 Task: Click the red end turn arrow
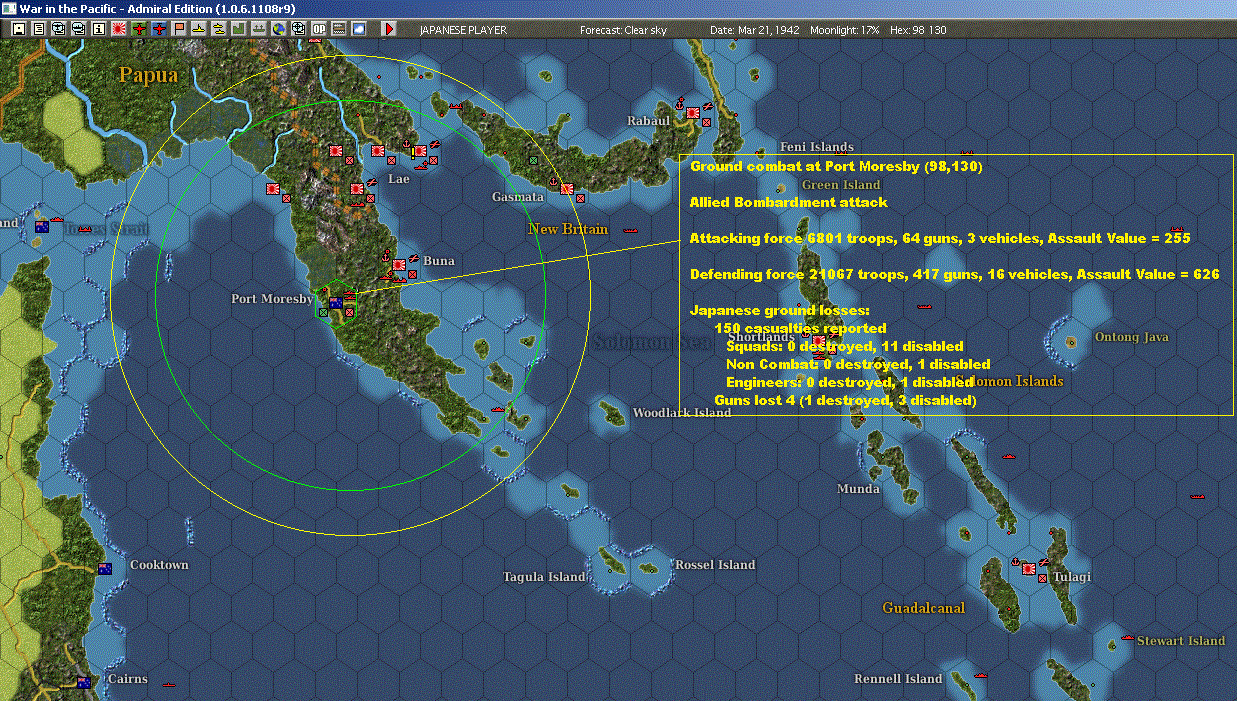tap(390, 29)
